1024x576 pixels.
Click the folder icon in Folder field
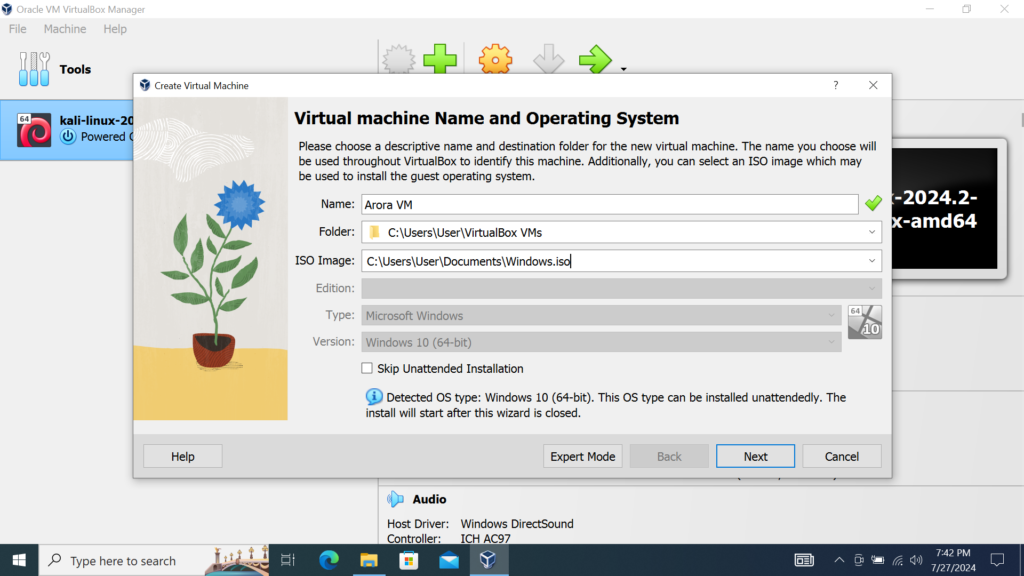(374, 232)
